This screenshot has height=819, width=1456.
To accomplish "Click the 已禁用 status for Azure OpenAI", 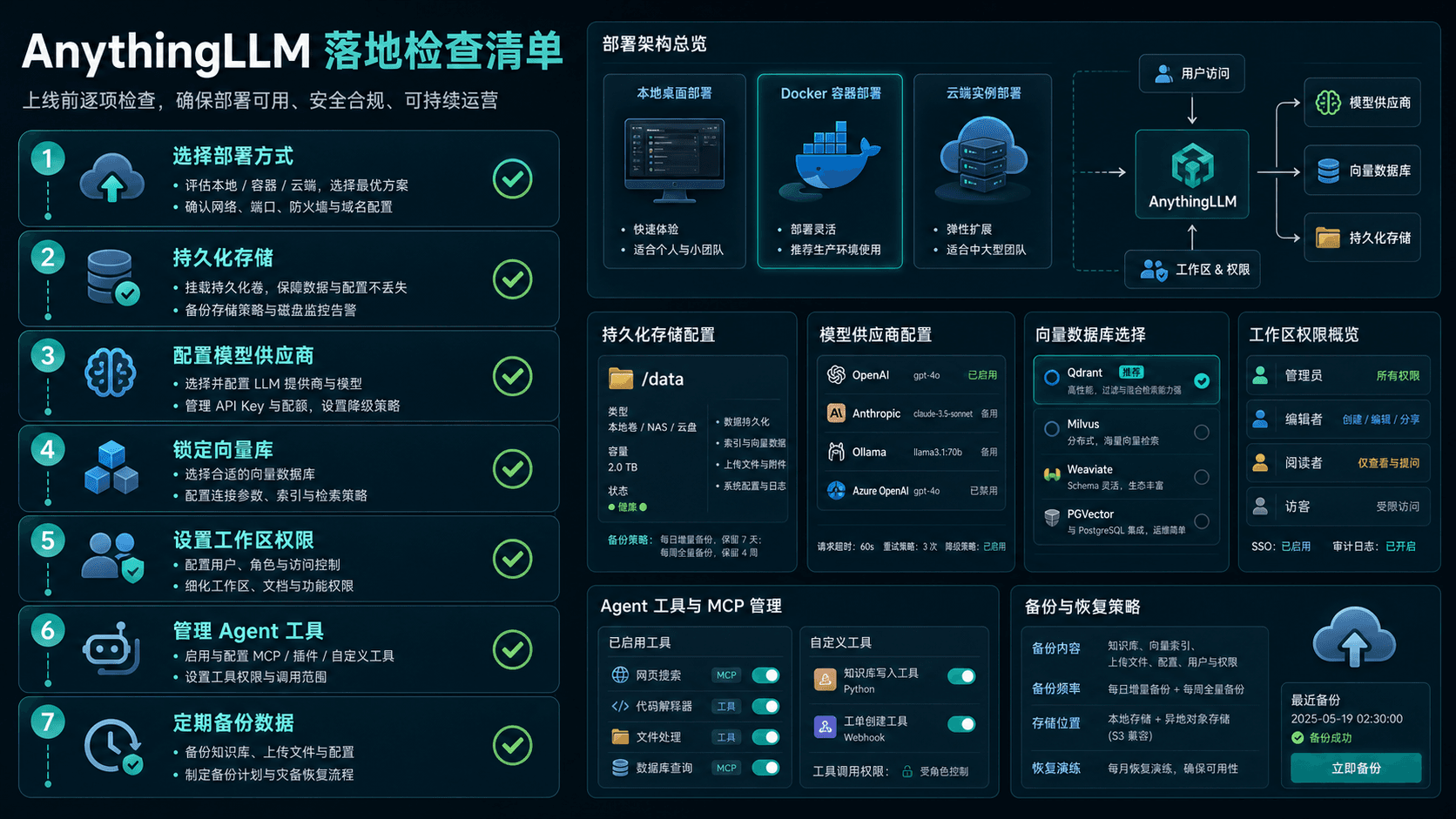I will click(x=984, y=491).
